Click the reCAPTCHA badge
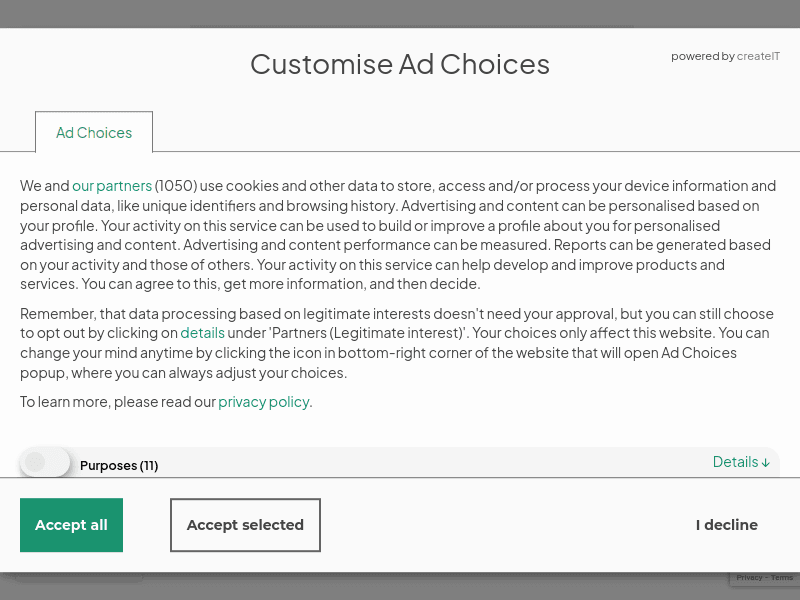The width and height of the screenshot is (800, 600). [x=765, y=580]
